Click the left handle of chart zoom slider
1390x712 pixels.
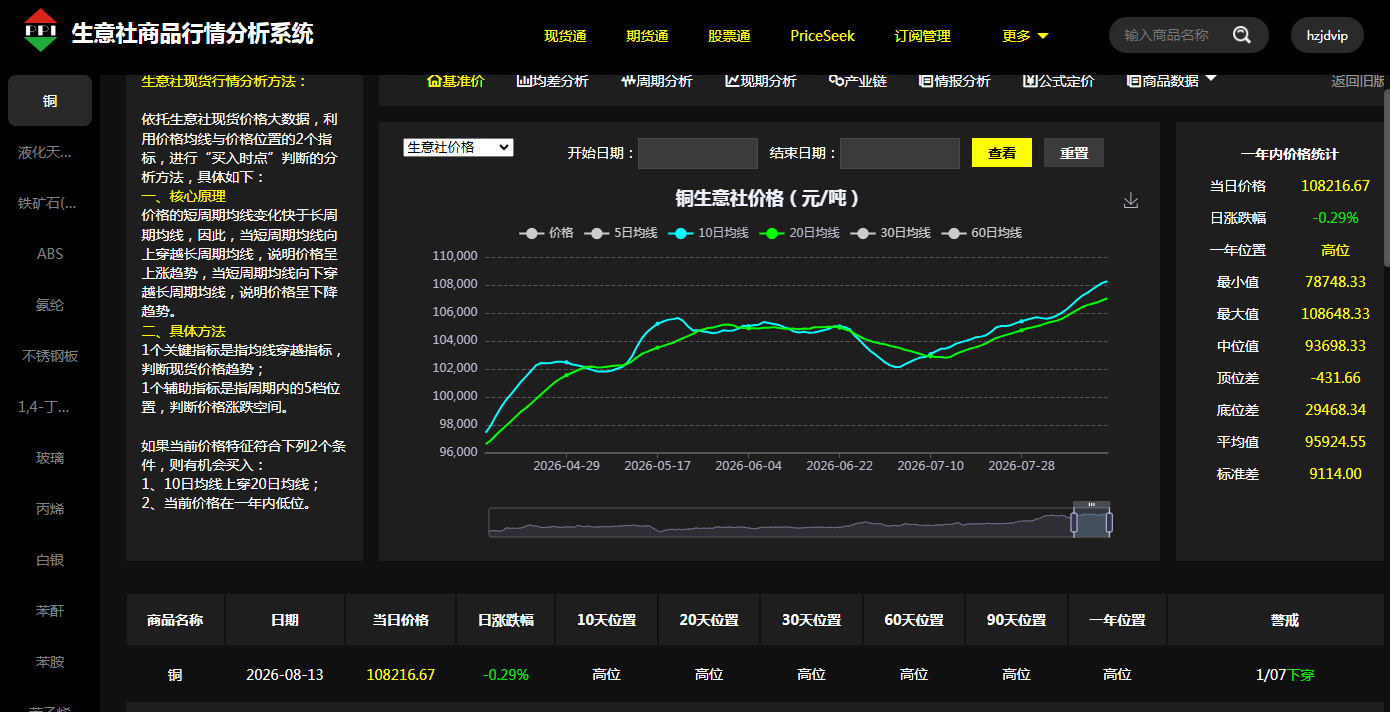click(x=1074, y=523)
